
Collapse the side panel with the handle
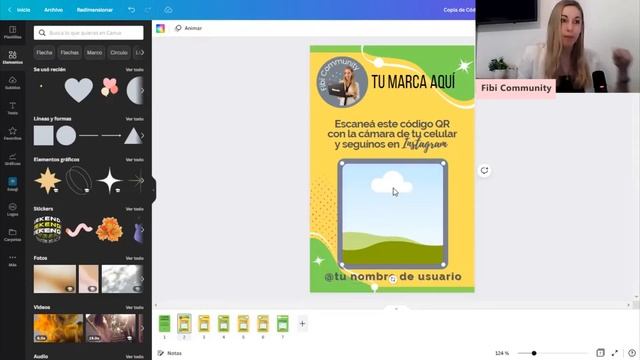[x=153, y=189]
